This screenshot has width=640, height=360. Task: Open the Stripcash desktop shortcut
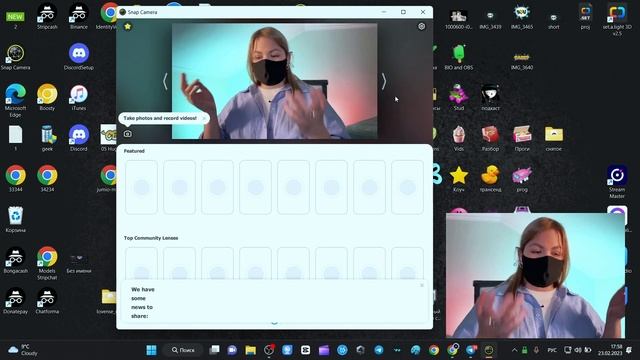click(47, 16)
